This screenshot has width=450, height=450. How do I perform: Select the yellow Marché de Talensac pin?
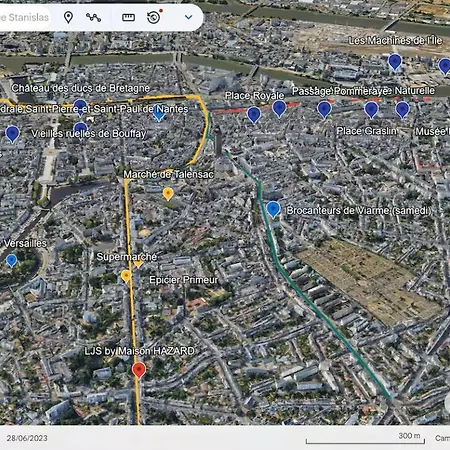(168, 194)
